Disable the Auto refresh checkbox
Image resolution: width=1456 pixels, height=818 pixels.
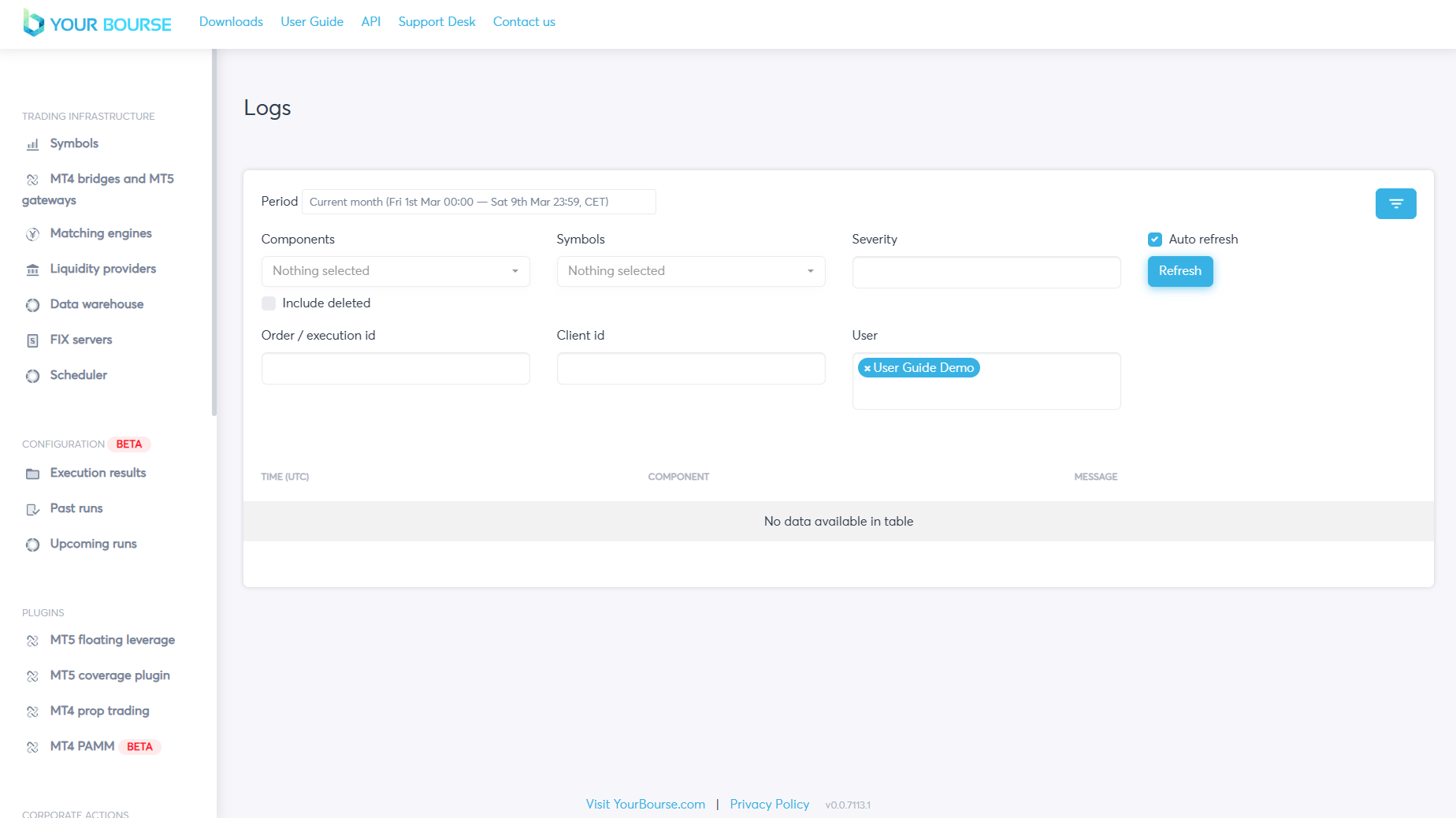coord(1155,240)
